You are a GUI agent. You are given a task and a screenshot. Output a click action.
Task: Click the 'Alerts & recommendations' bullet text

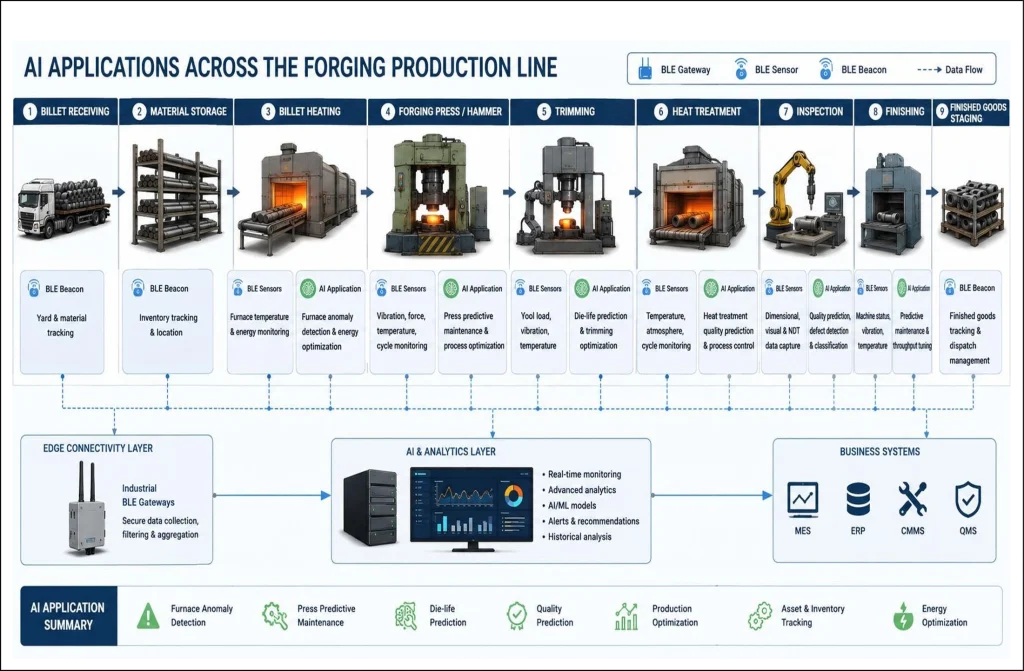click(594, 521)
